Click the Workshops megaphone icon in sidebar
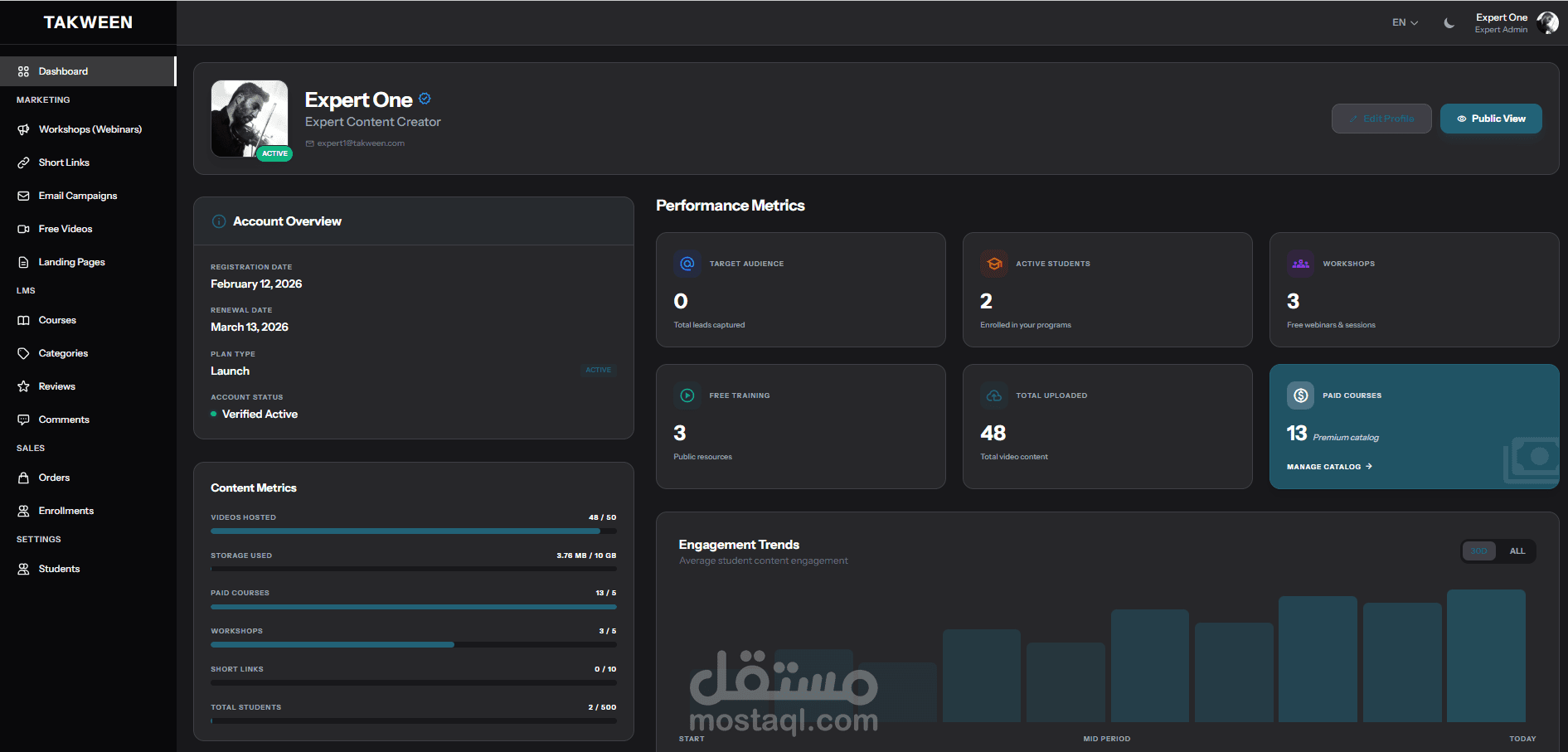This screenshot has height=752, width=1568. click(x=23, y=129)
